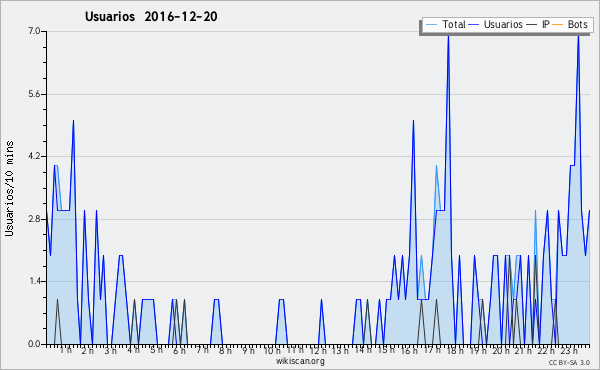Viewport: 600px width, 370px height.
Task: Click the '11 h' x-axis label
Action: coord(295,350)
